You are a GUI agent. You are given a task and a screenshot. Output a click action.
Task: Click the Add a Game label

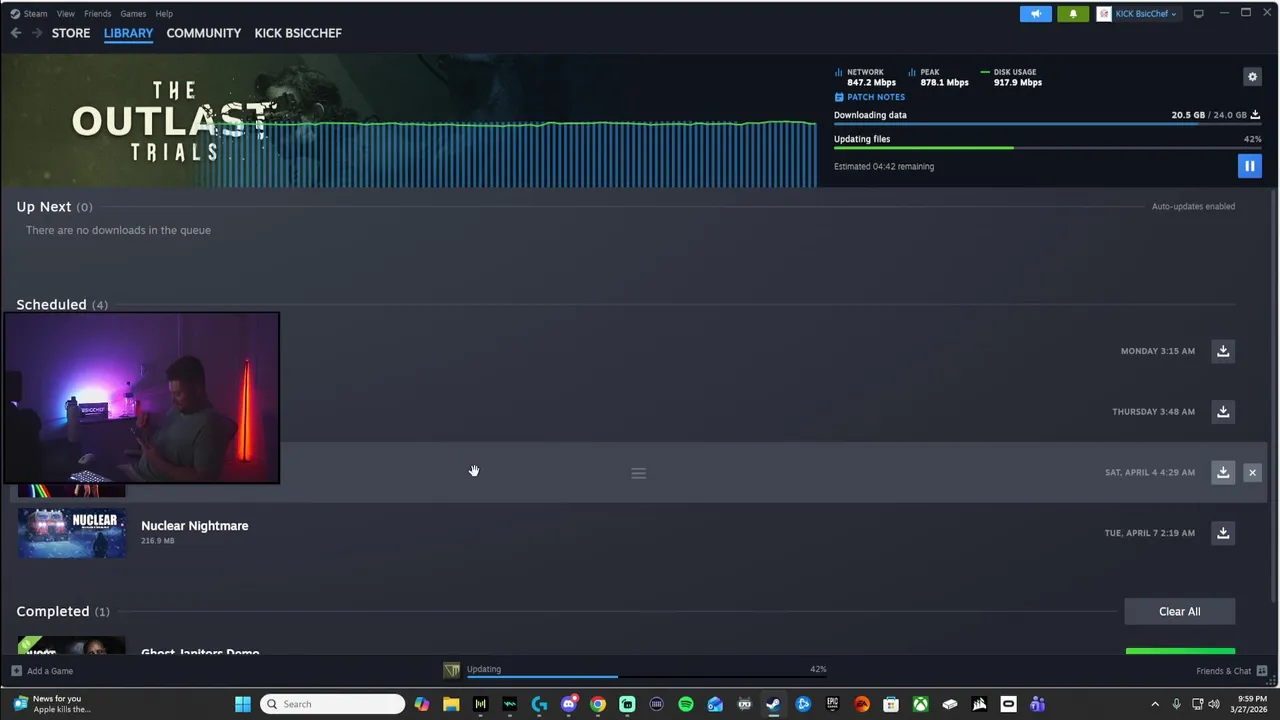(50, 671)
